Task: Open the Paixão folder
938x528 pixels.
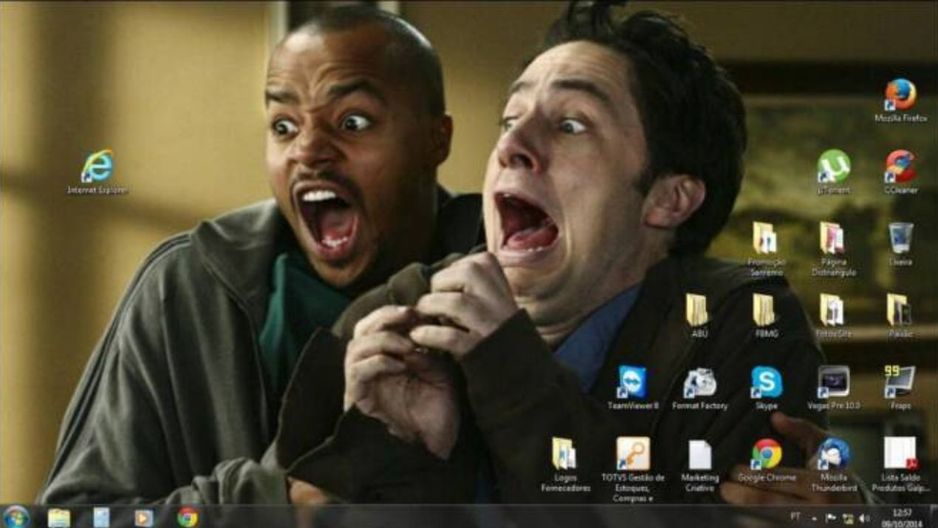Action: pos(900,310)
